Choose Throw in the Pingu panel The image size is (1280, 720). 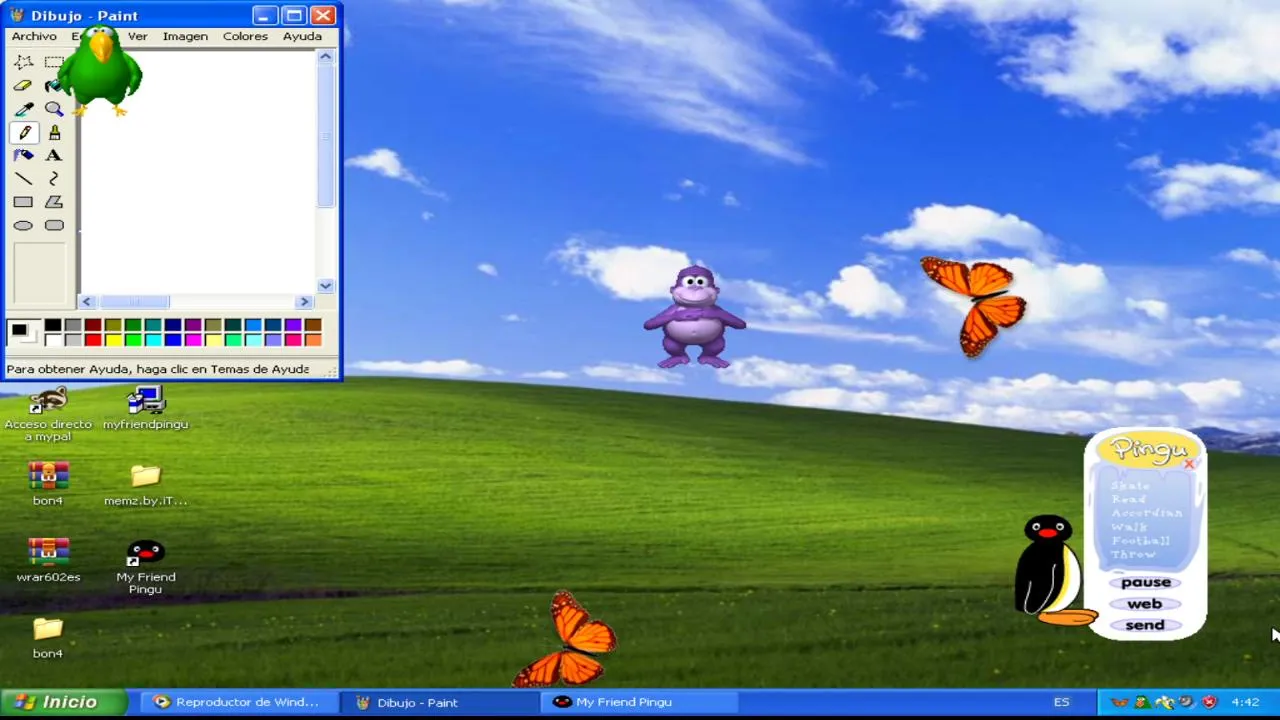pyautogui.click(x=1133, y=554)
